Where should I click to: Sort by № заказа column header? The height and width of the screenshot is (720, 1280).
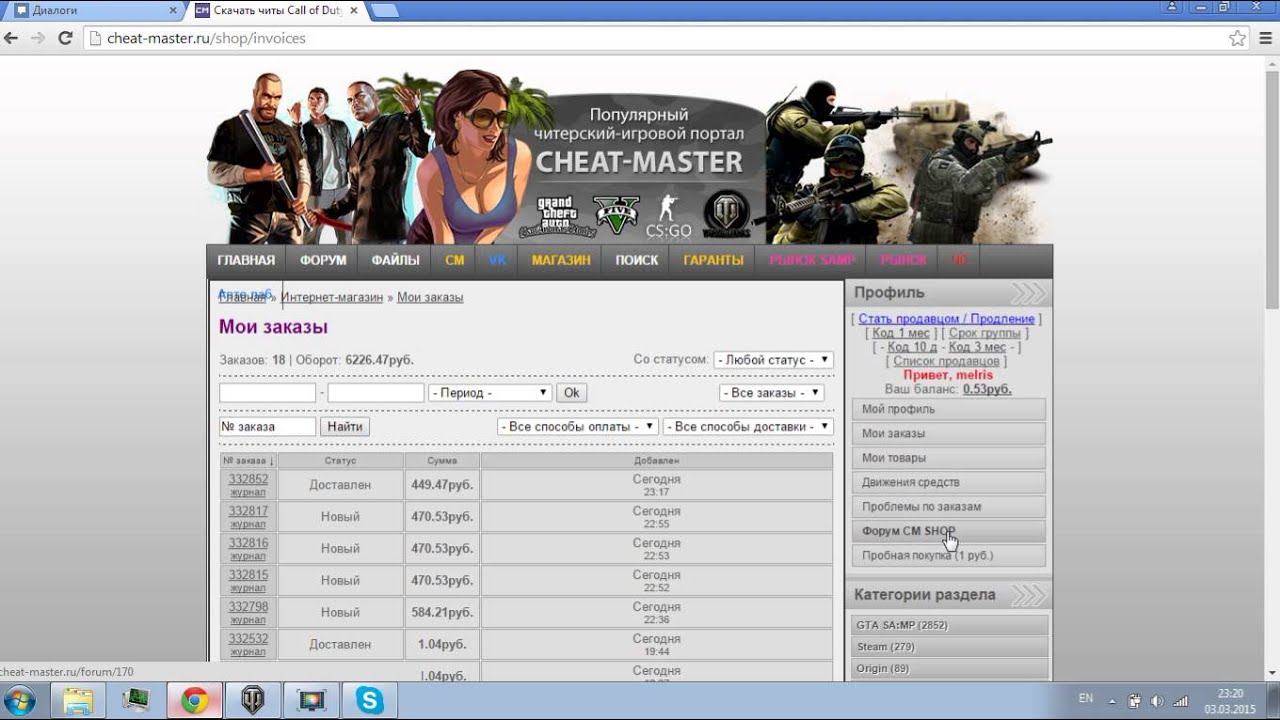coord(248,461)
